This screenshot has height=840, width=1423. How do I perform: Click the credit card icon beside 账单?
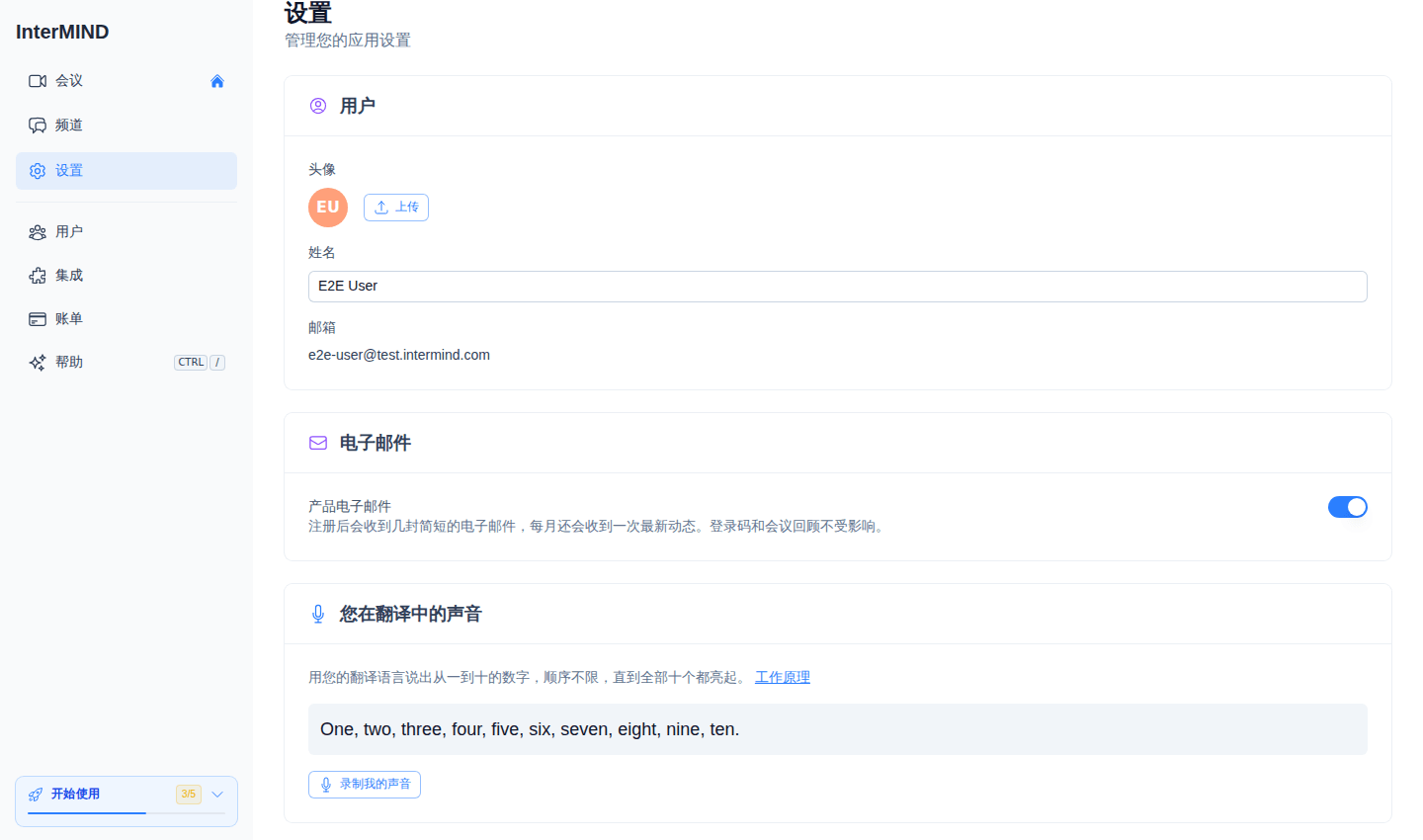pyautogui.click(x=38, y=319)
